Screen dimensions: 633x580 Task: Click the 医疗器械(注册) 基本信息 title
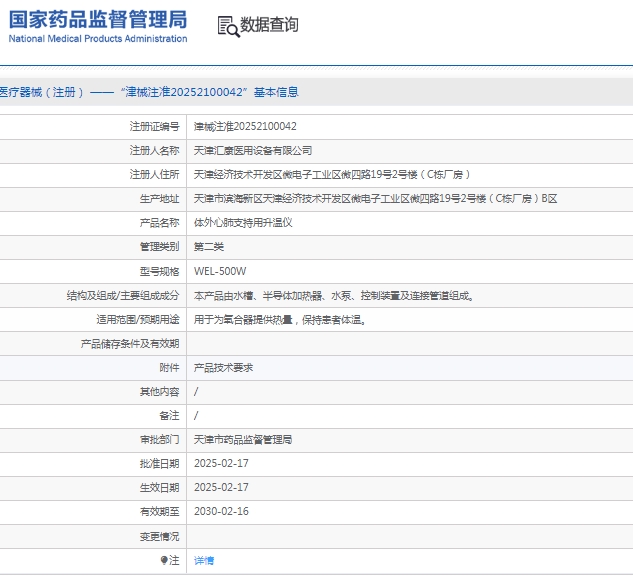(149, 92)
